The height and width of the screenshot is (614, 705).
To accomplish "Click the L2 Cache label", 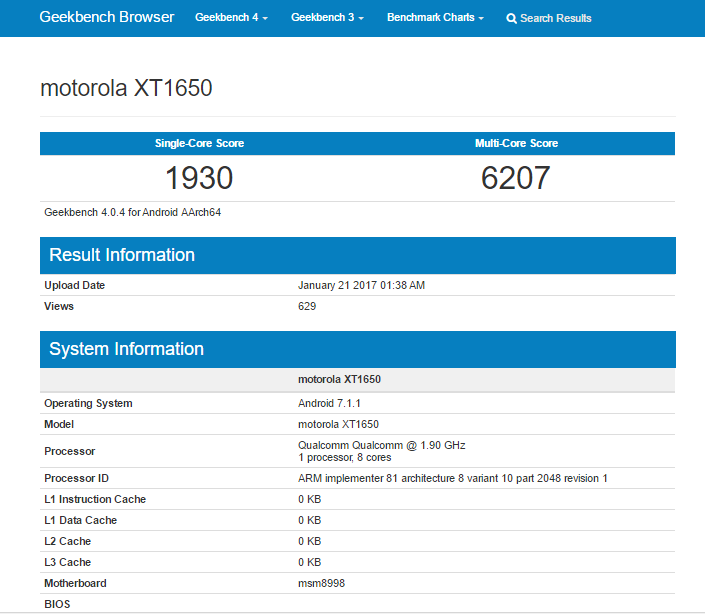I will pyautogui.click(x=67, y=541).
